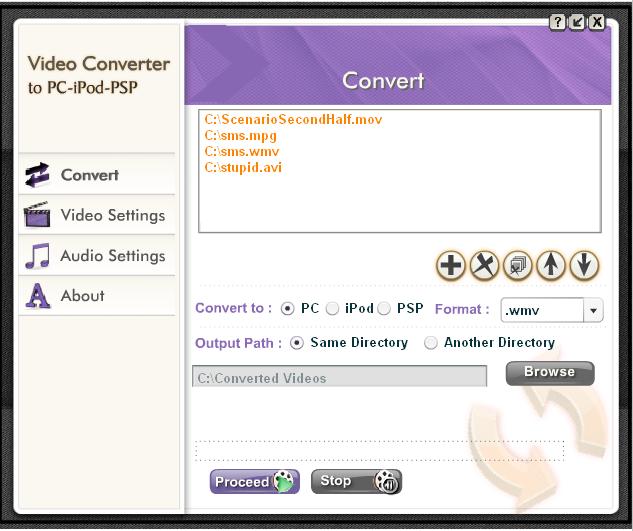Close the converter with the X icon
The width and height of the screenshot is (633, 531).
[x=597, y=22]
